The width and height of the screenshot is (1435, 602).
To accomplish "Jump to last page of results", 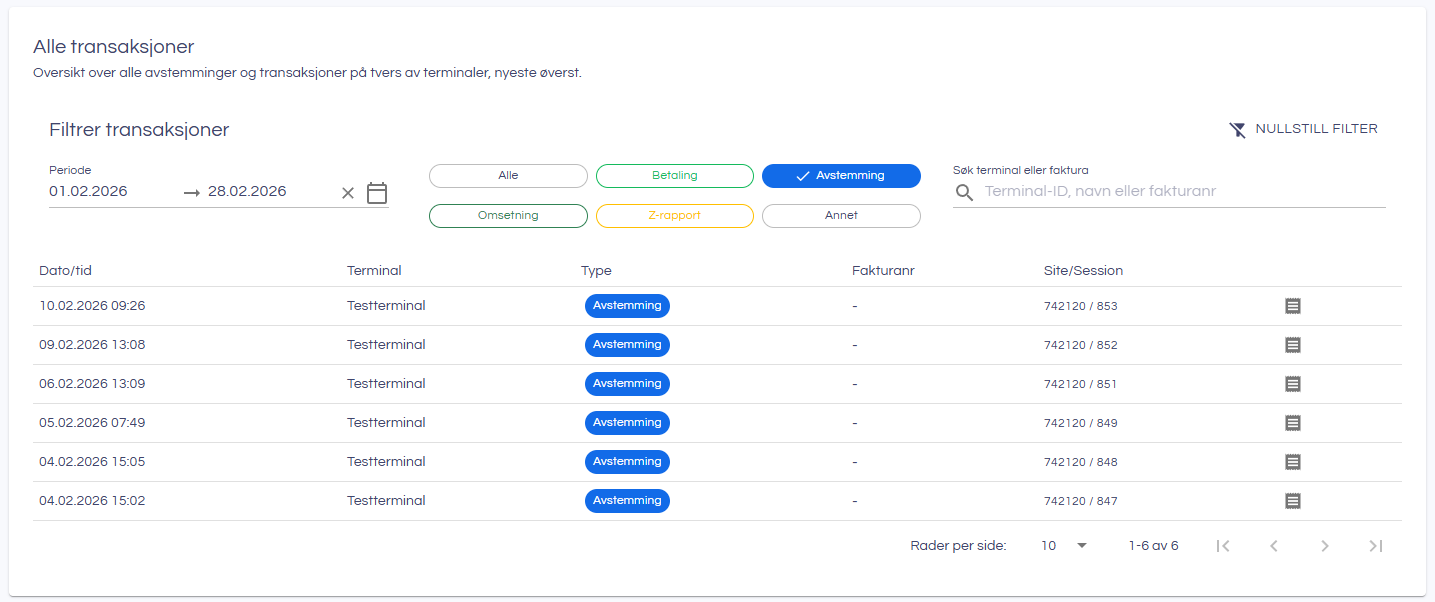I will [x=1376, y=546].
